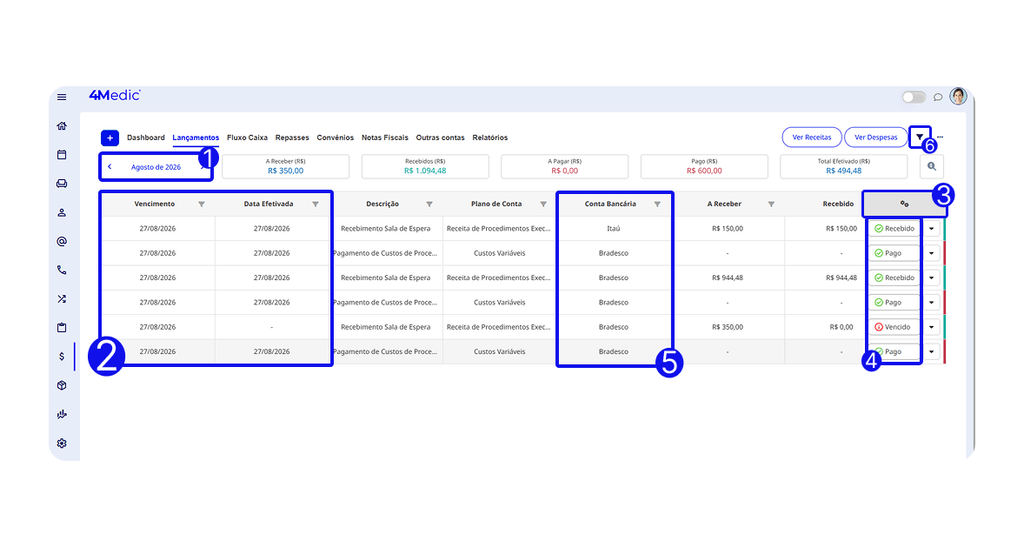
Task: Open the chat bubble icon
Action: (938, 97)
